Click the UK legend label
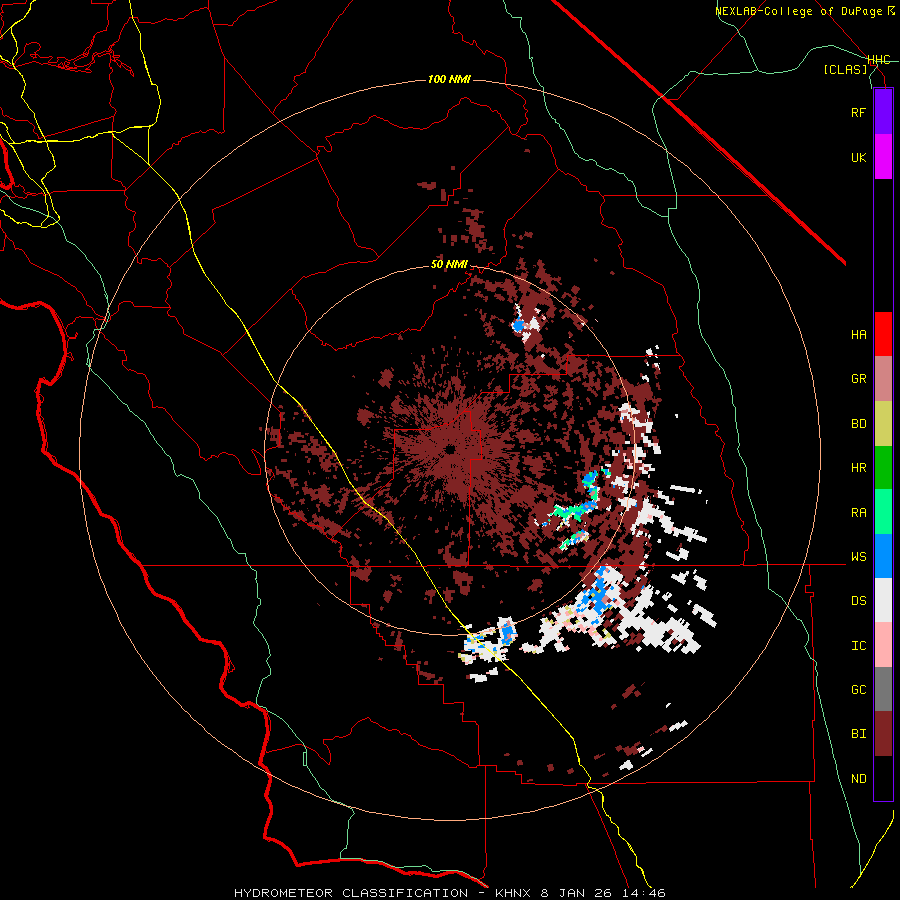Viewport: 900px width, 900px height. (x=858, y=157)
